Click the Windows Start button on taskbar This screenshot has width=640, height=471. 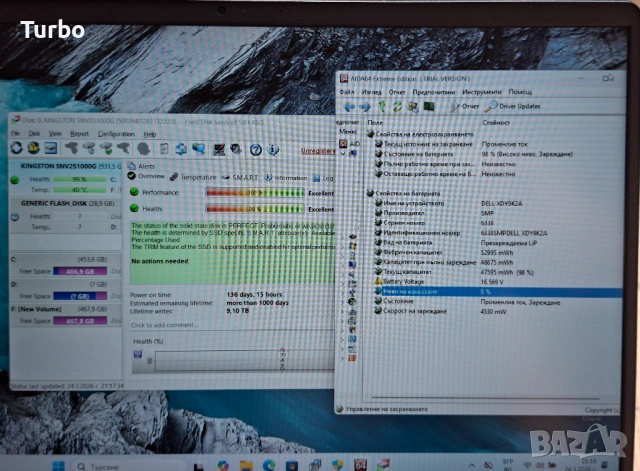click(x=58, y=466)
